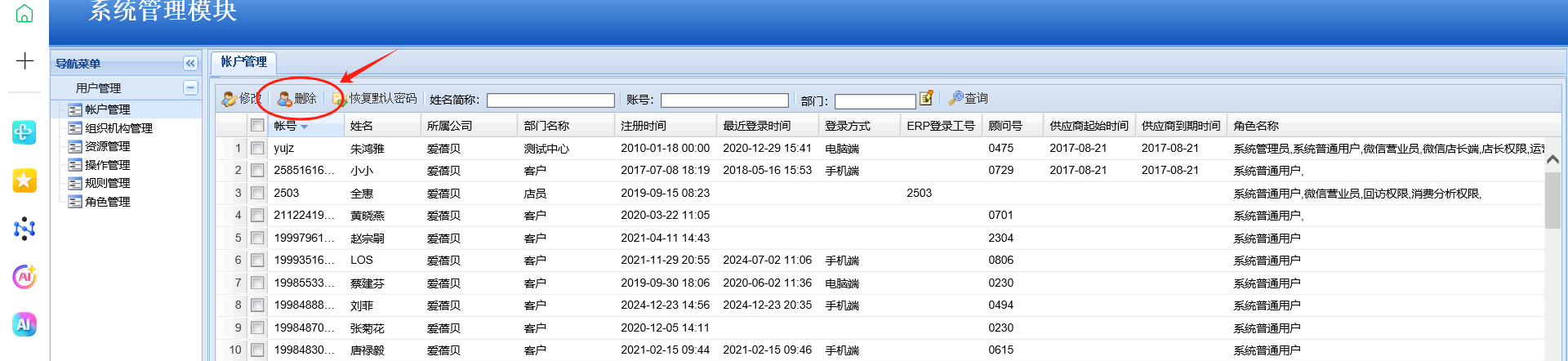Check the row for yujz

pos(257,148)
